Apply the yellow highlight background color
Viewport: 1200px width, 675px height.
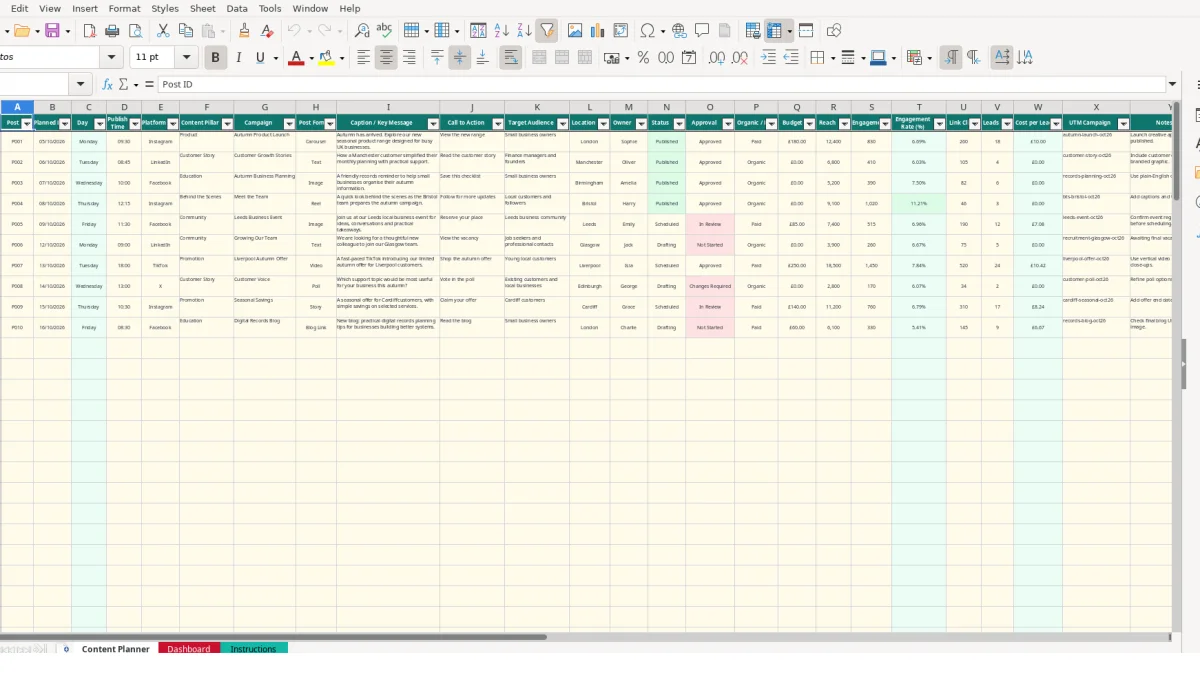point(326,58)
